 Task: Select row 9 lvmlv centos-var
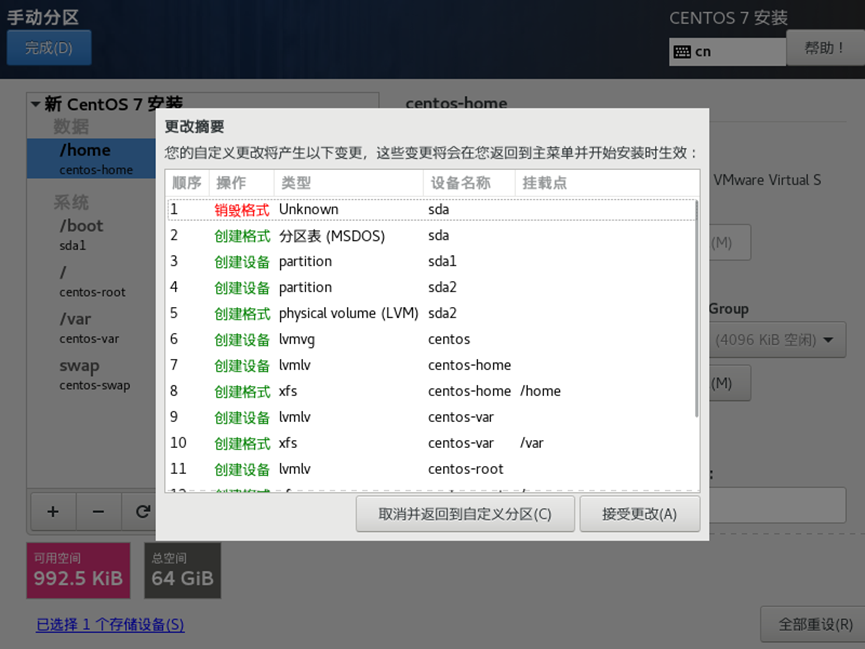[x=430, y=417]
